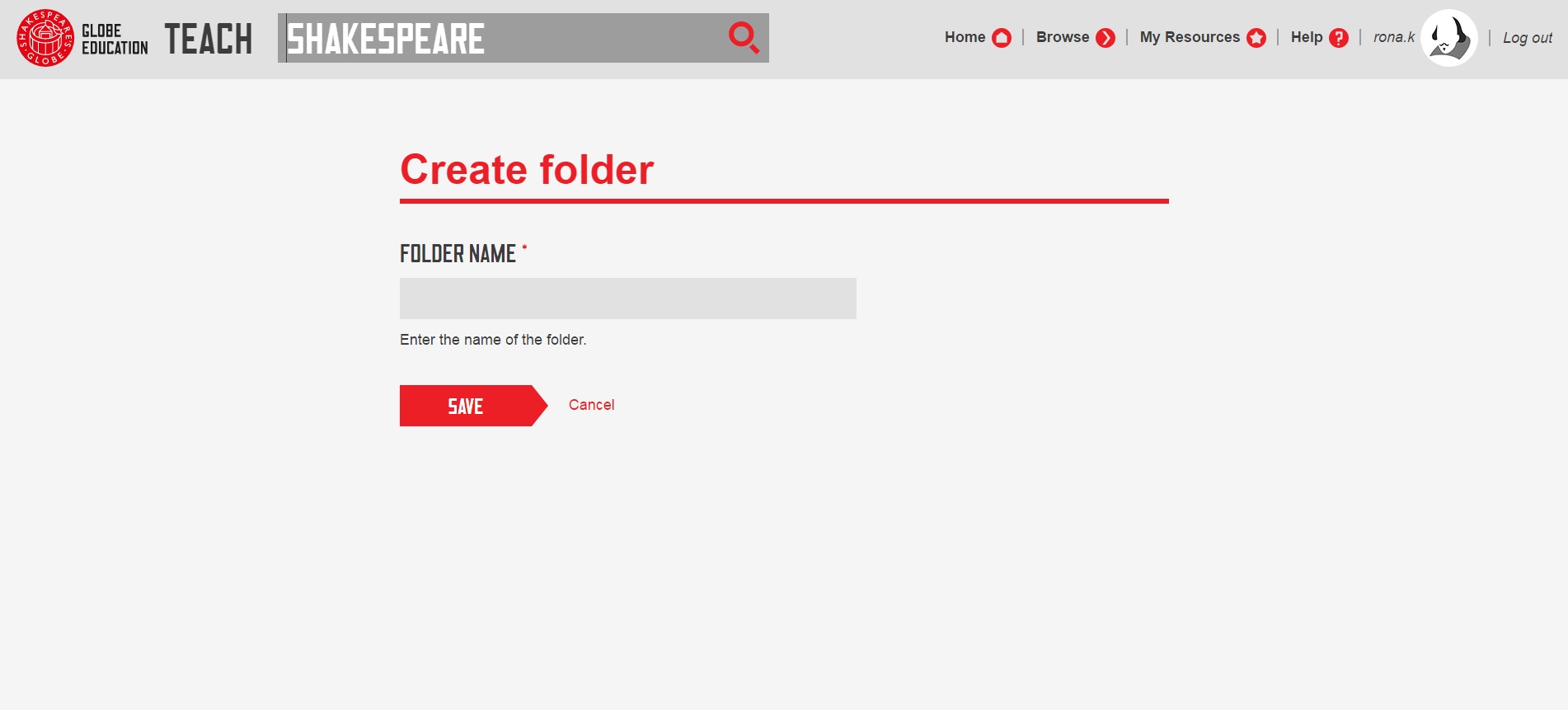Click the red question mark Help icon

(x=1339, y=38)
